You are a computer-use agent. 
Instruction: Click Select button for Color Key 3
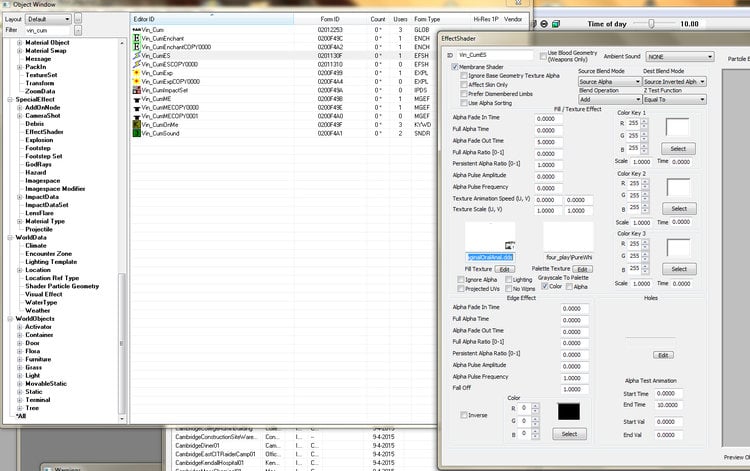tap(679, 269)
